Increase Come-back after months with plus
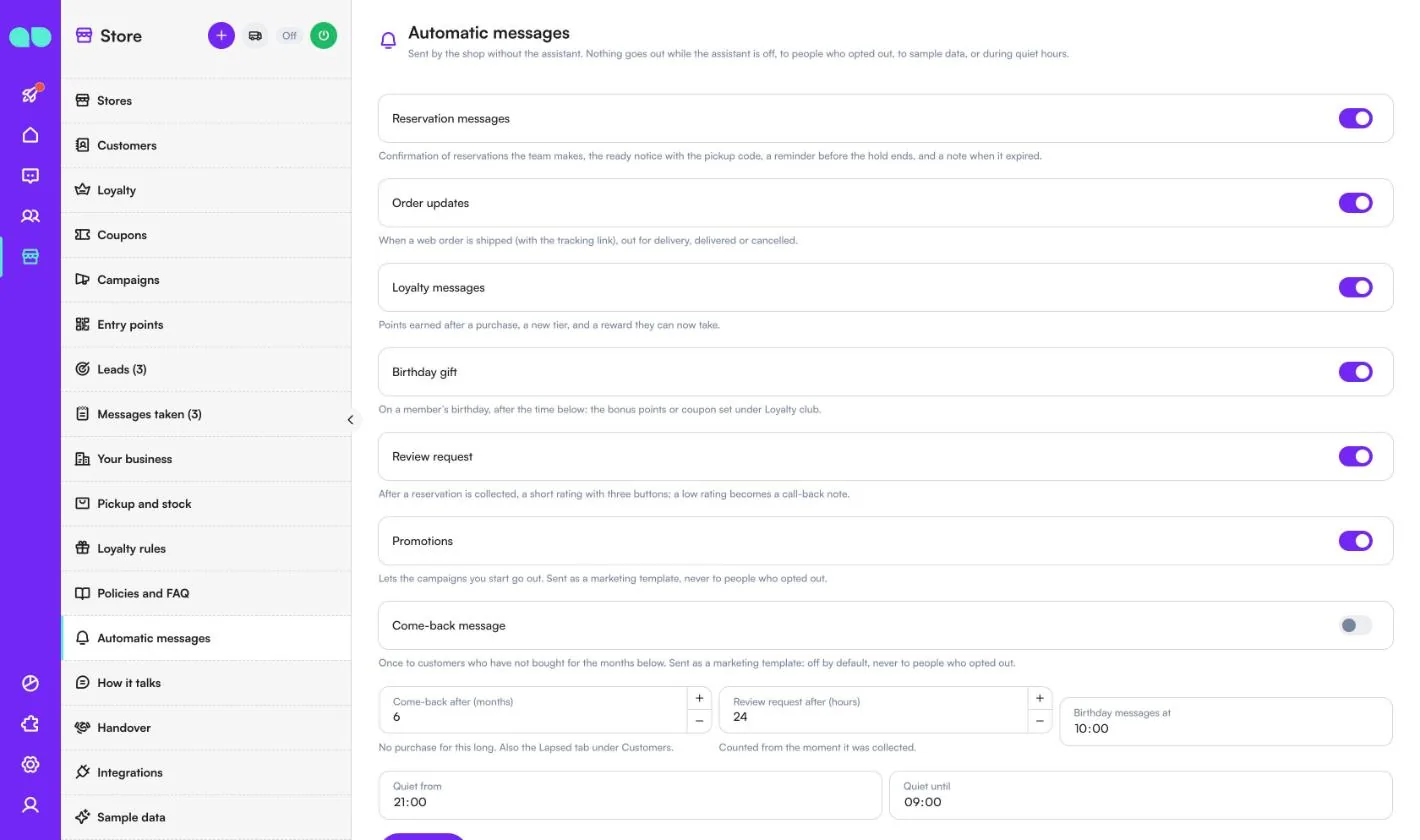Image resolution: width=1420 pixels, height=840 pixels. (699, 698)
